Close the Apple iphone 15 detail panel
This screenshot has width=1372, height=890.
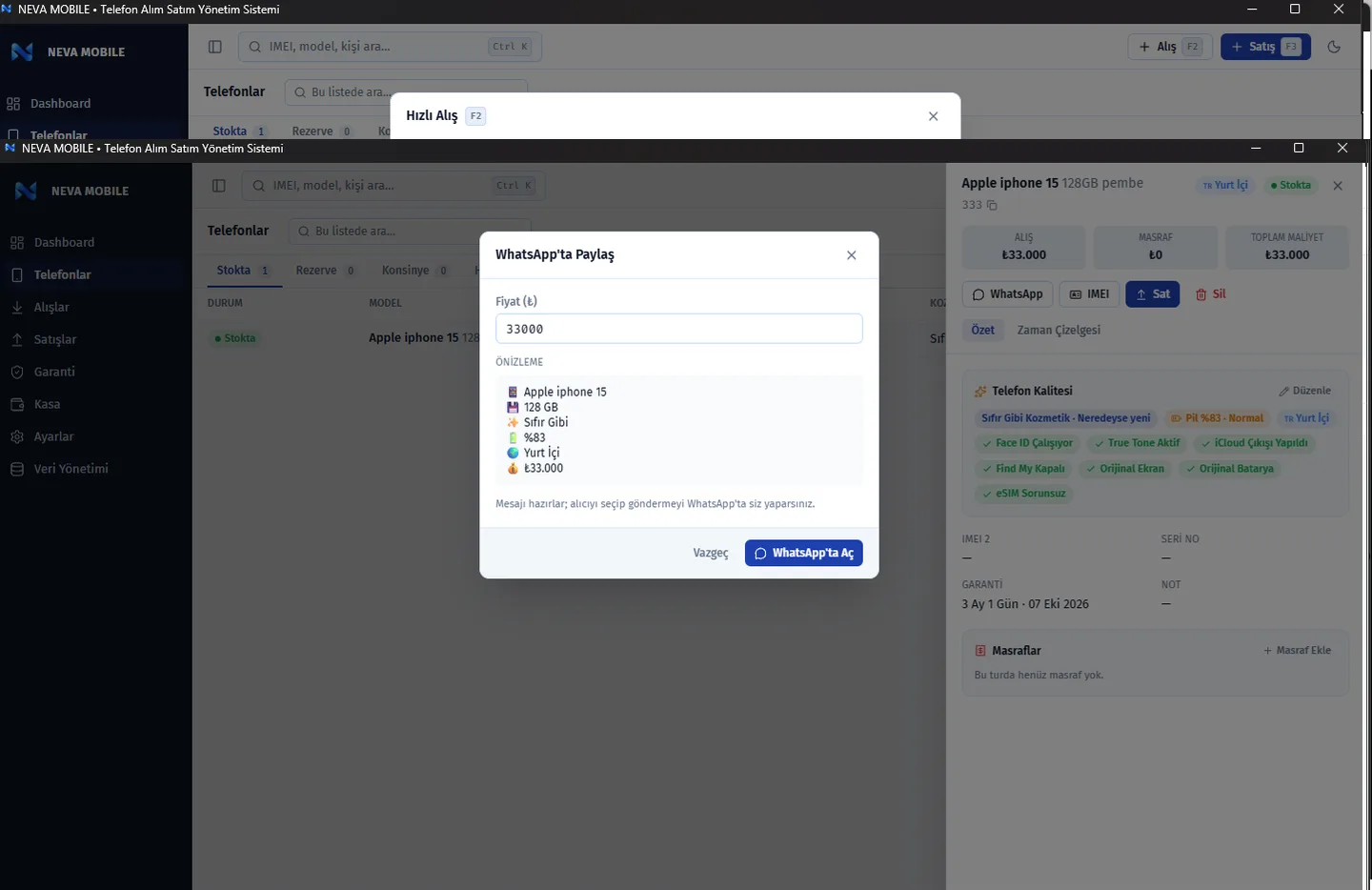click(1338, 186)
